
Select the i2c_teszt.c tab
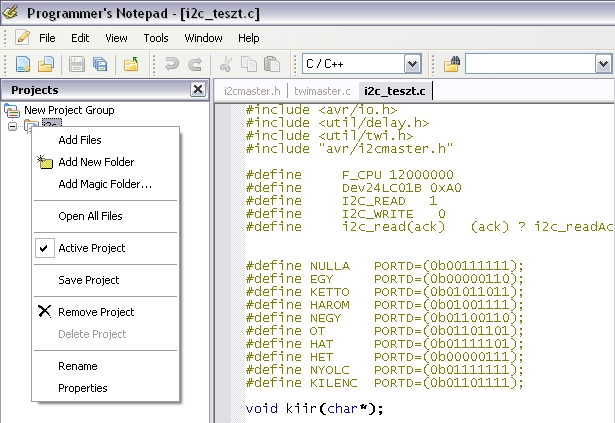tap(395, 91)
